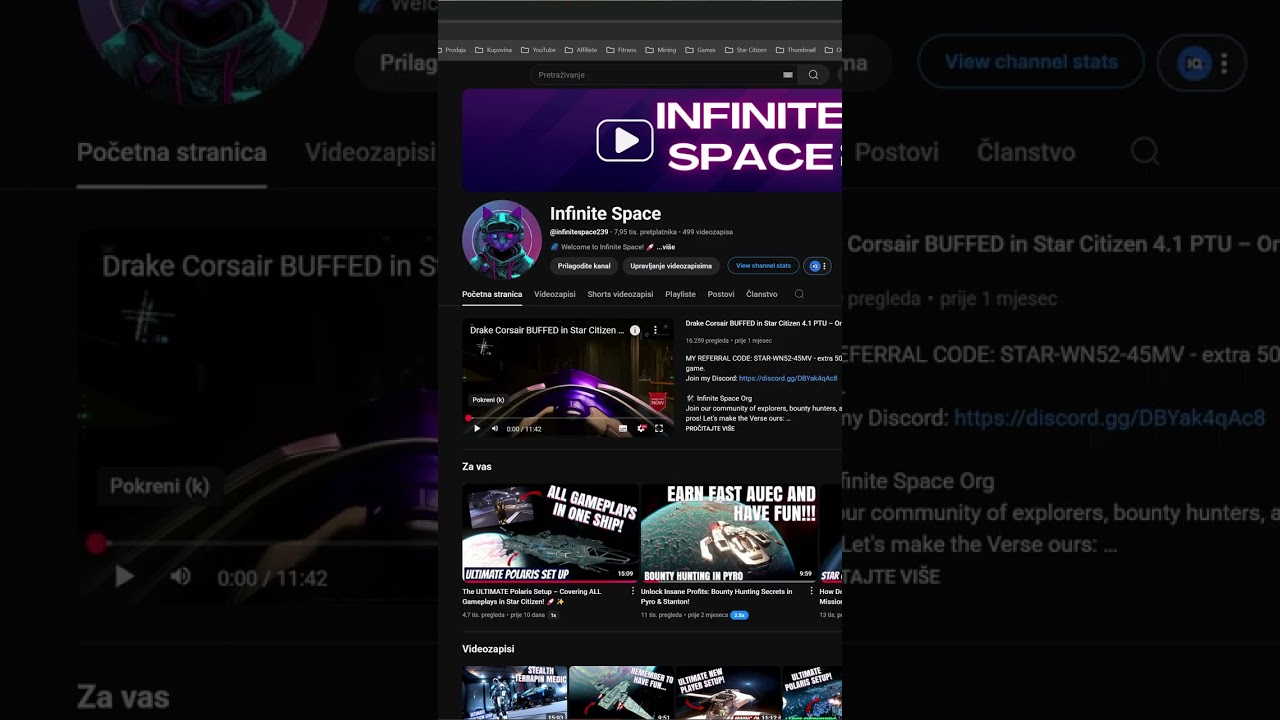1280x720 pixels.
Task: Click the 499 videozapisa count
Action: (x=708, y=232)
